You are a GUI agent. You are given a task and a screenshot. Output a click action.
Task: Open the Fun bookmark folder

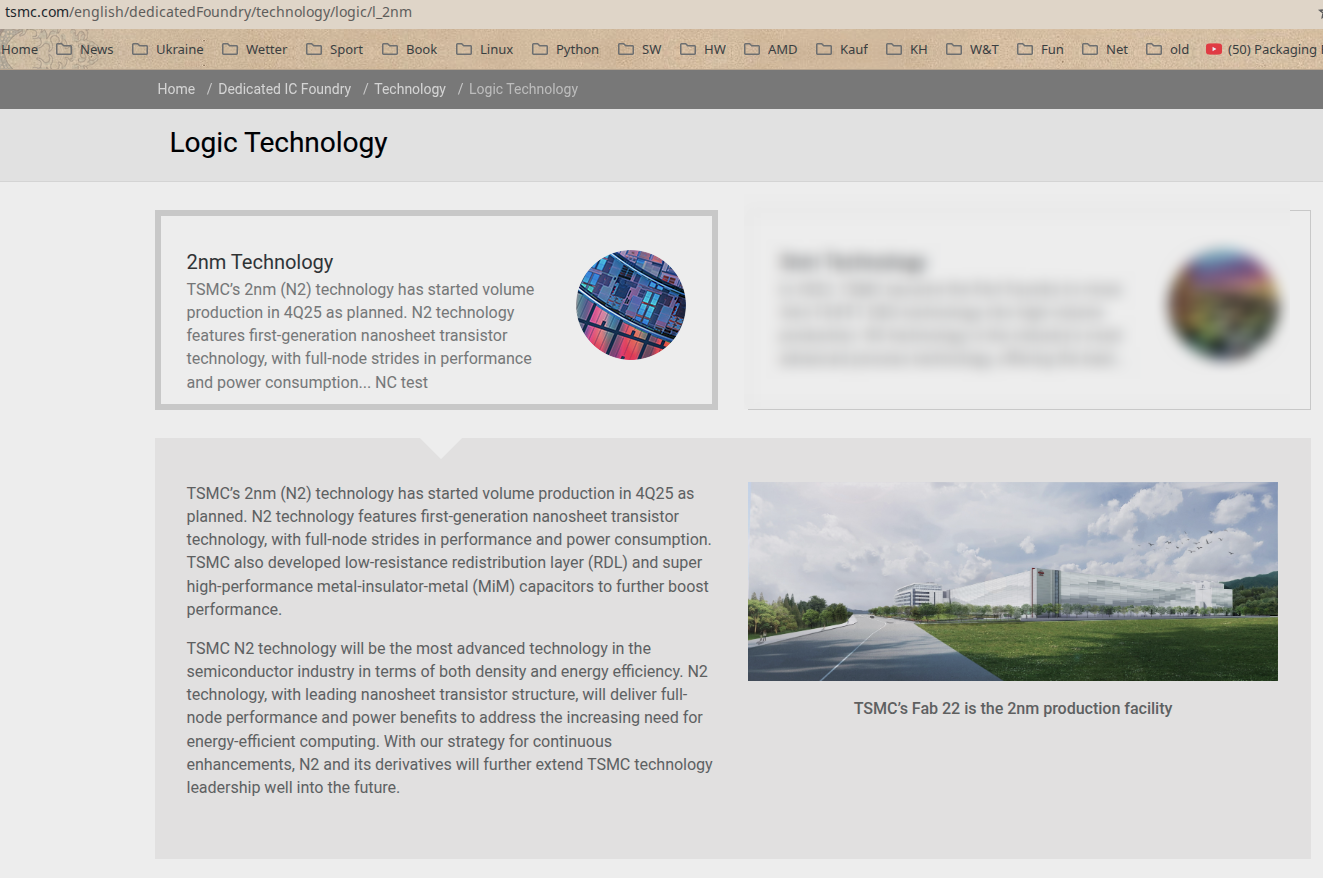tap(1040, 49)
